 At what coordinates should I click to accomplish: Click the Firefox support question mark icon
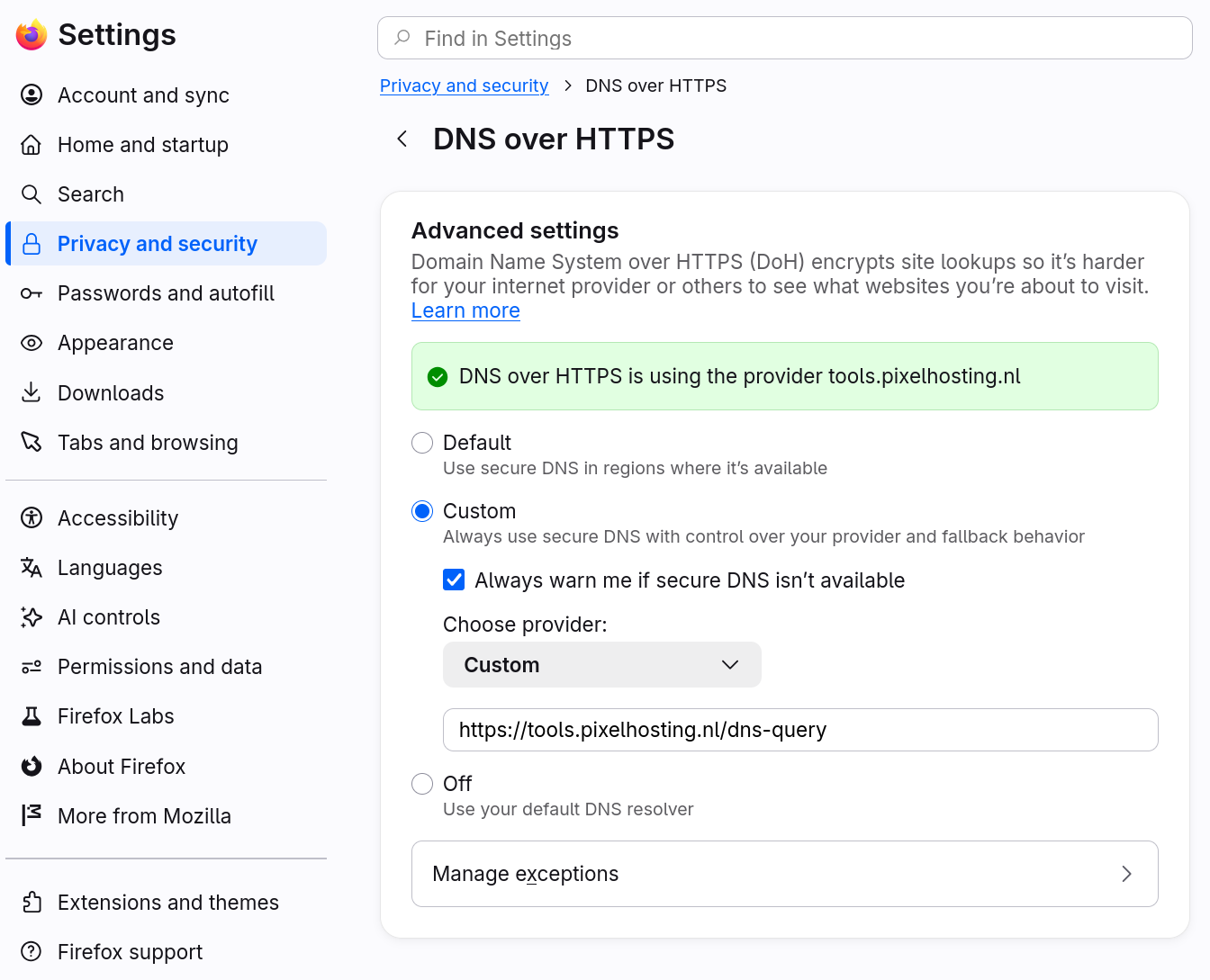[32, 951]
